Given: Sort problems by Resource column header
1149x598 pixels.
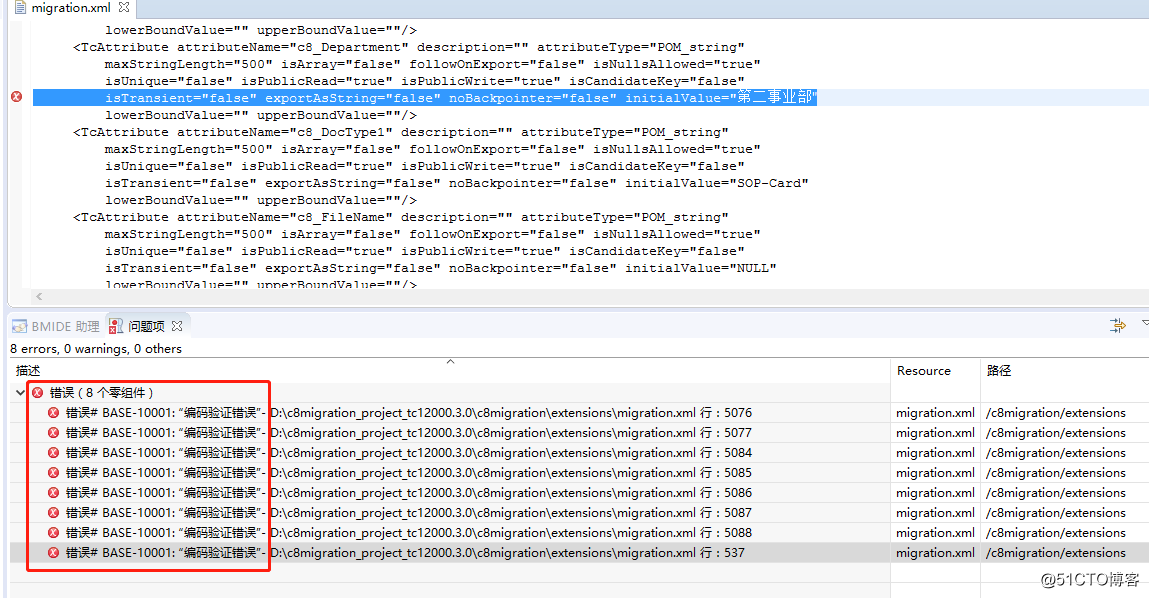Looking at the screenshot, I should 935,371.
